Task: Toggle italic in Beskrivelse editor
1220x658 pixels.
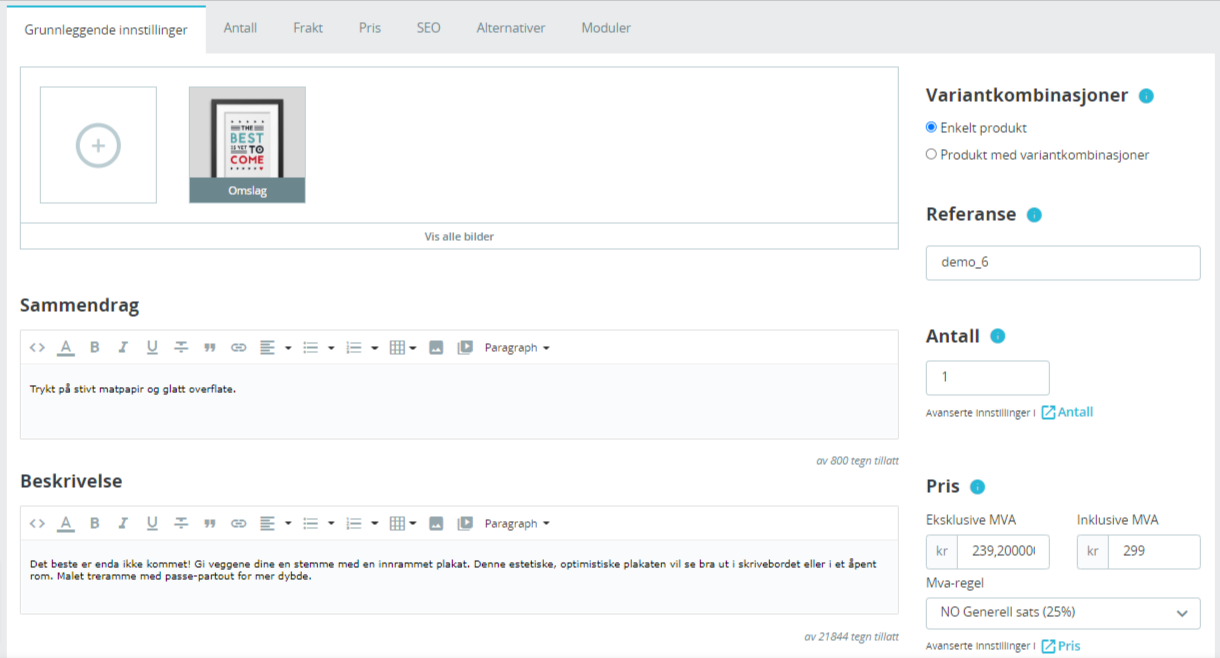Action: pyautogui.click(x=123, y=524)
